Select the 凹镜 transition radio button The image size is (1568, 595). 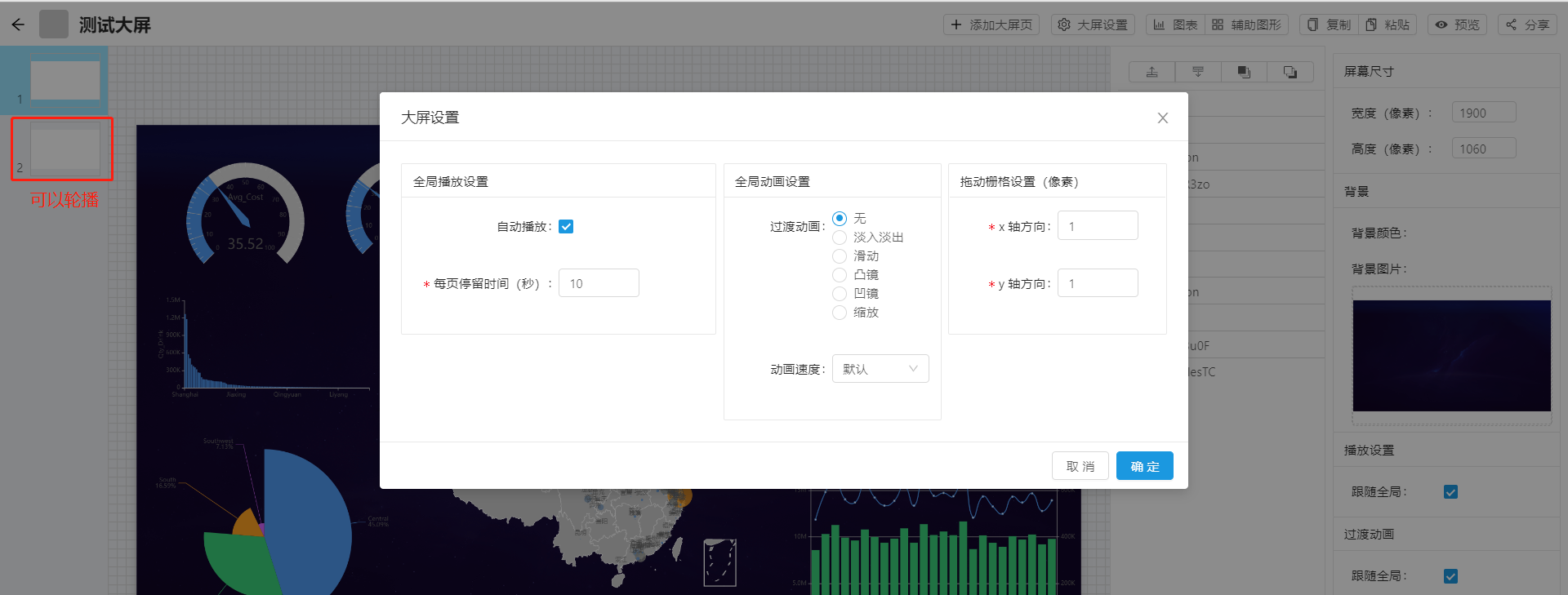click(840, 294)
